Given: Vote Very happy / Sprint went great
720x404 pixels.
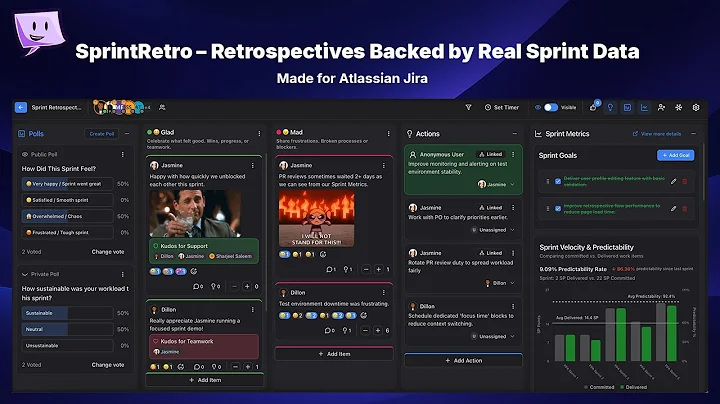Looking at the screenshot, I should [x=68, y=184].
